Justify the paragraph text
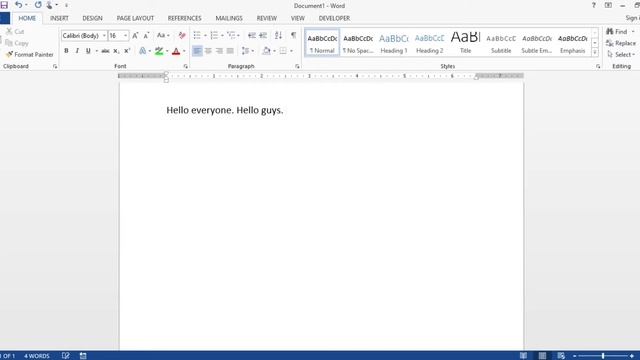The height and width of the screenshot is (360, 640). click(x=230, y=51)
